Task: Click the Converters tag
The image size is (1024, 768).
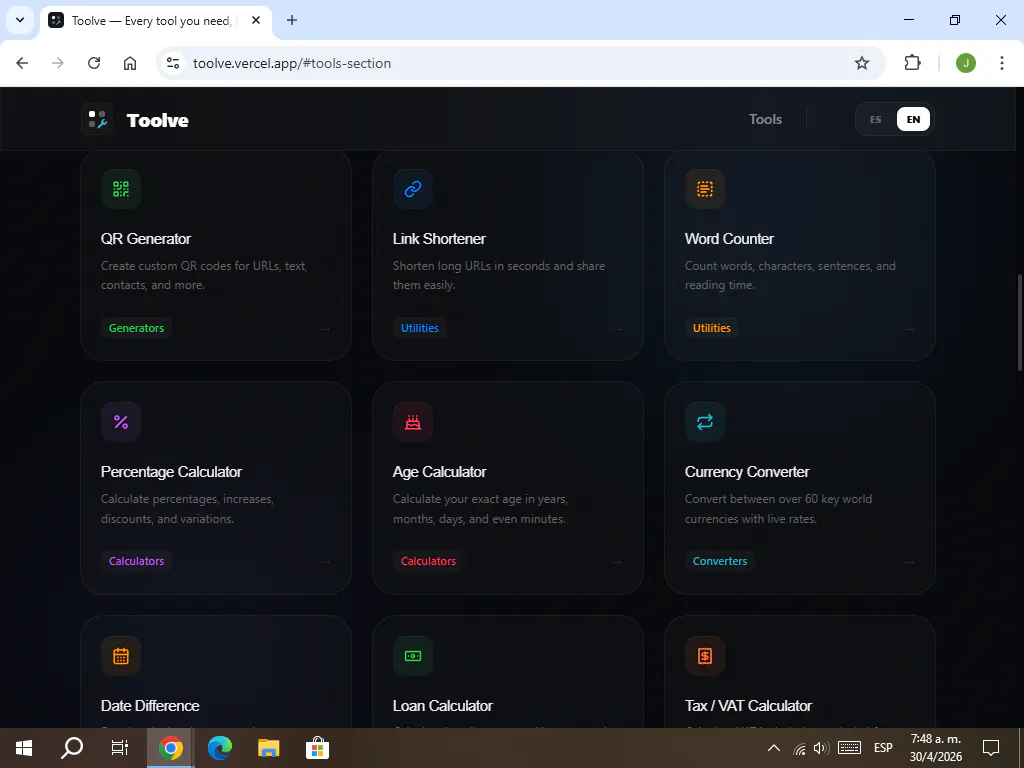Action: (720, 561)
